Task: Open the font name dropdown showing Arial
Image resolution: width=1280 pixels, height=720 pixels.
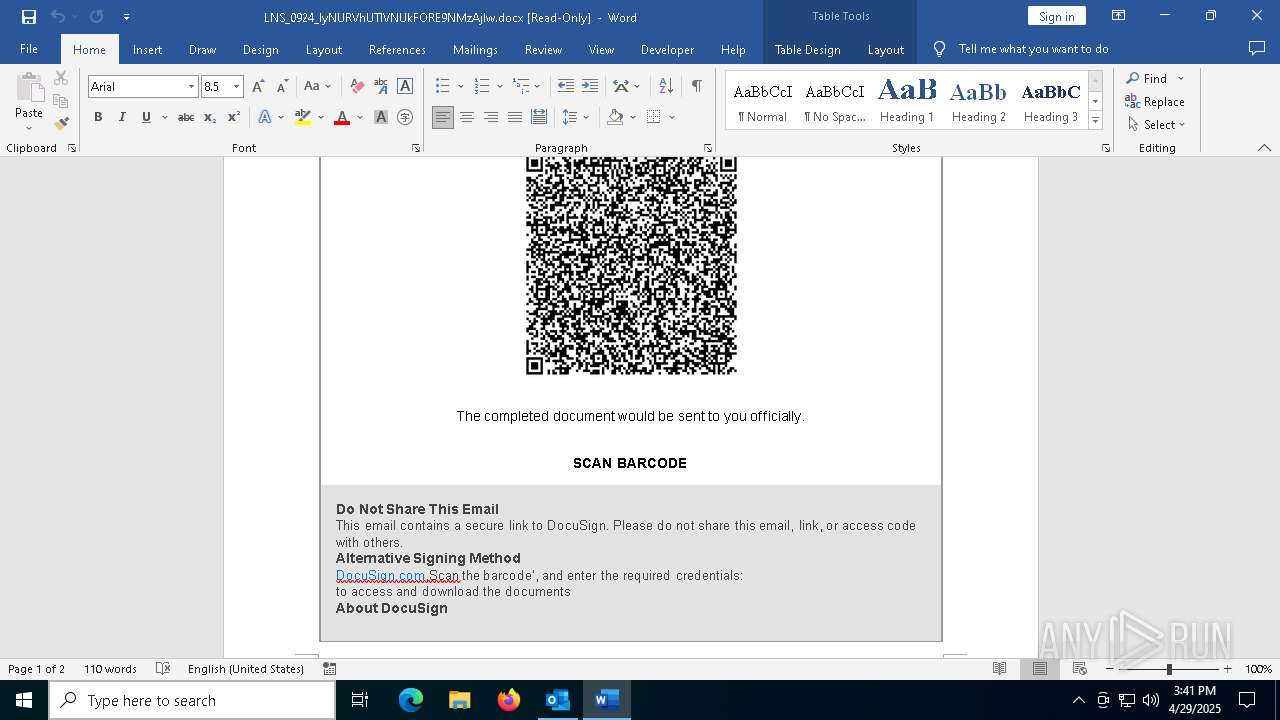Action: (x=191, y=87)
